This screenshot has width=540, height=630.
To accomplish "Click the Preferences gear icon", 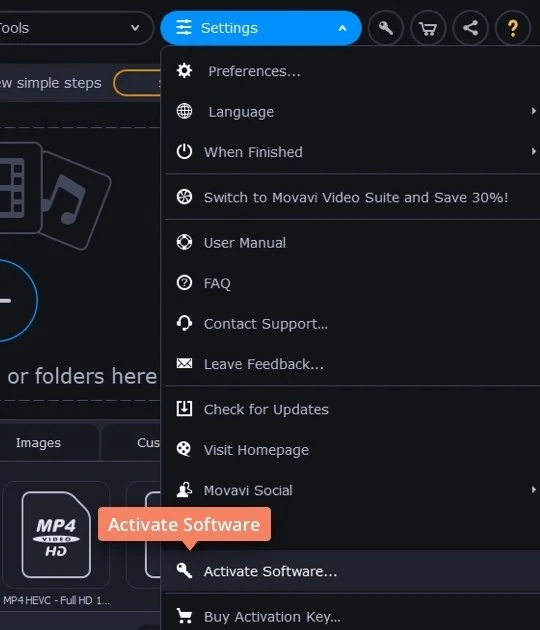I will click(x=184, y=71).
